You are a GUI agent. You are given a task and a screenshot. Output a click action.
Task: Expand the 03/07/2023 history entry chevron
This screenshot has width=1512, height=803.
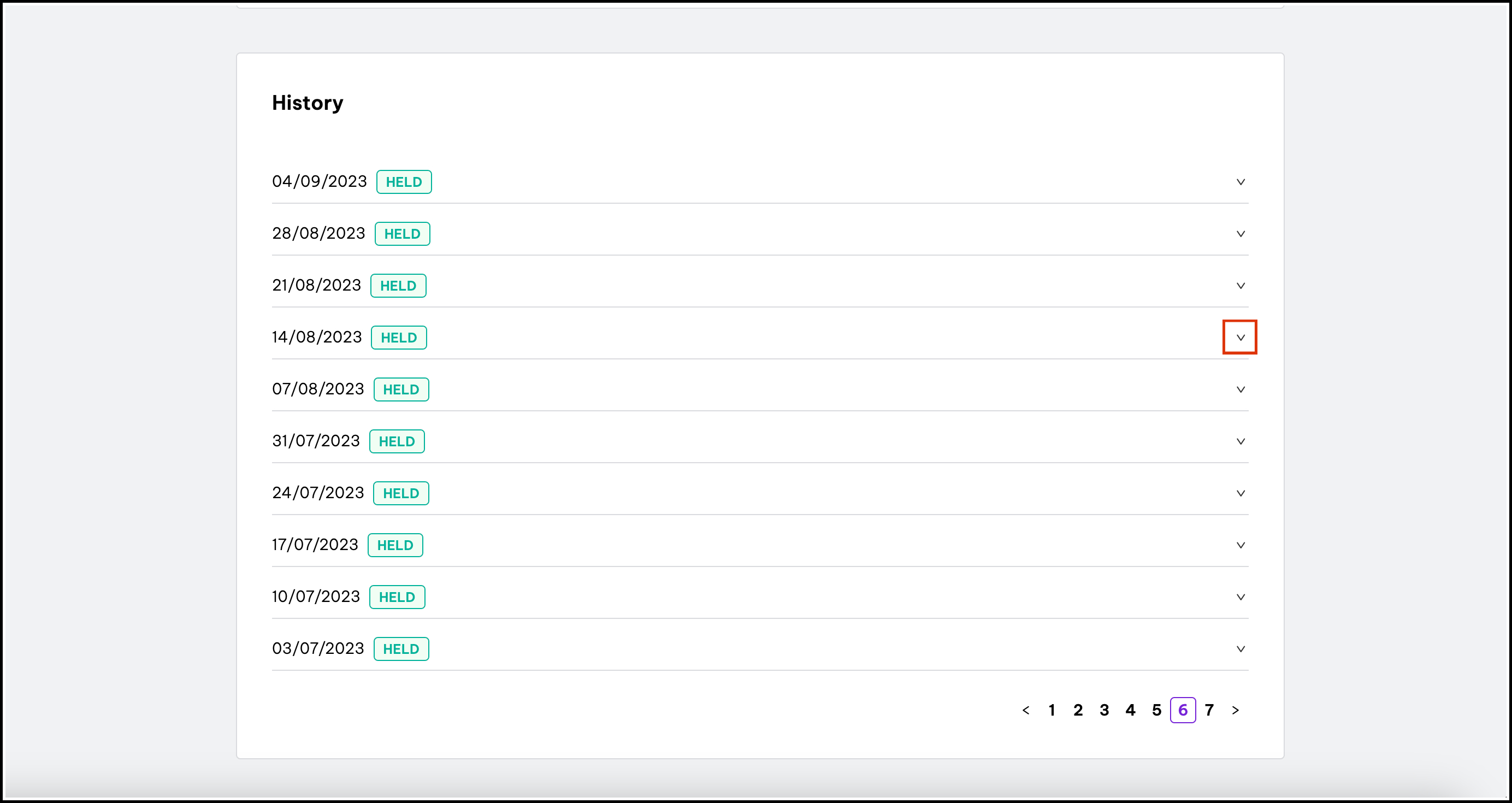coord(1240,648)
